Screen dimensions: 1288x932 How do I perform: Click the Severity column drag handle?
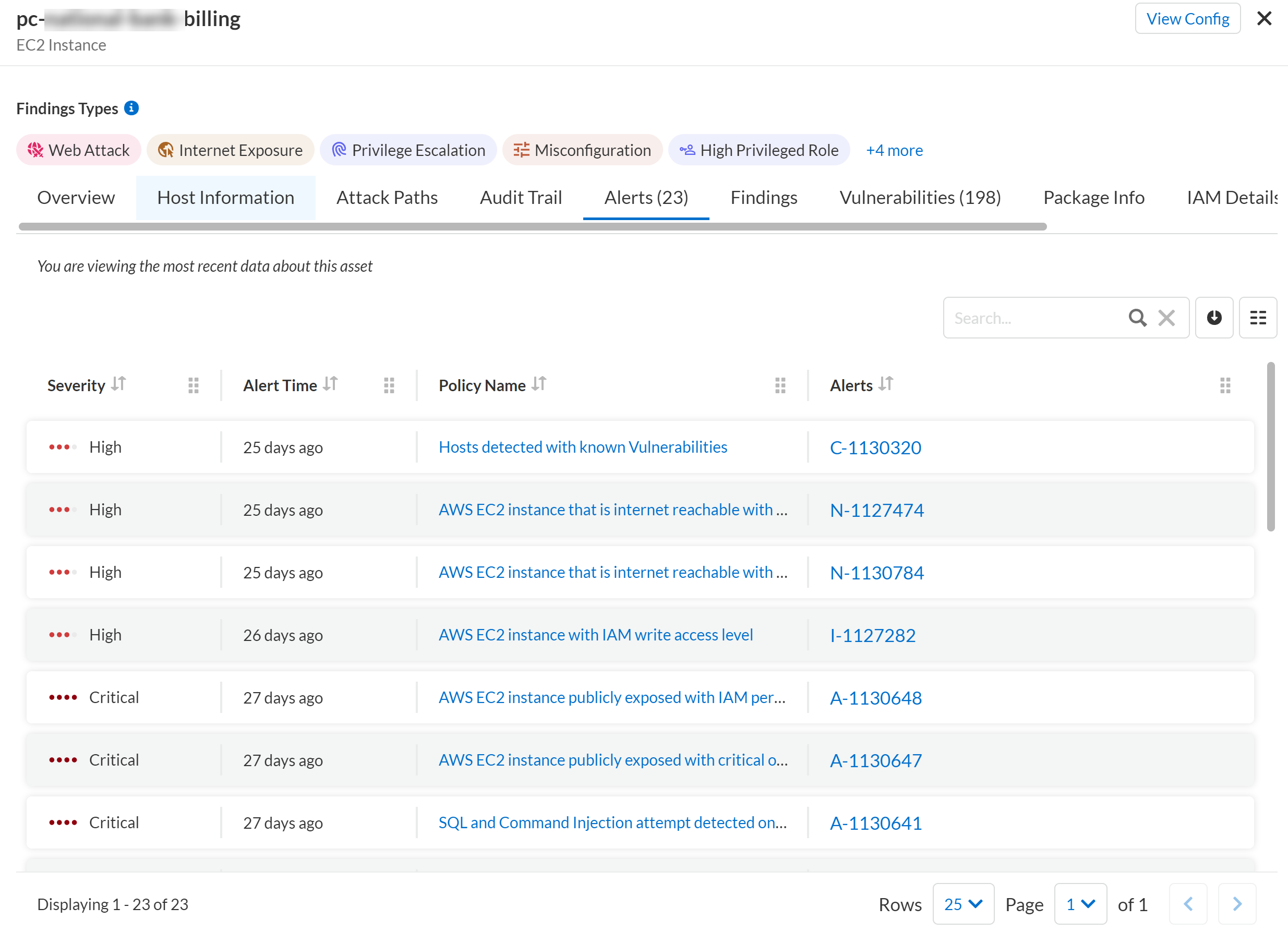tap(194, 385)
